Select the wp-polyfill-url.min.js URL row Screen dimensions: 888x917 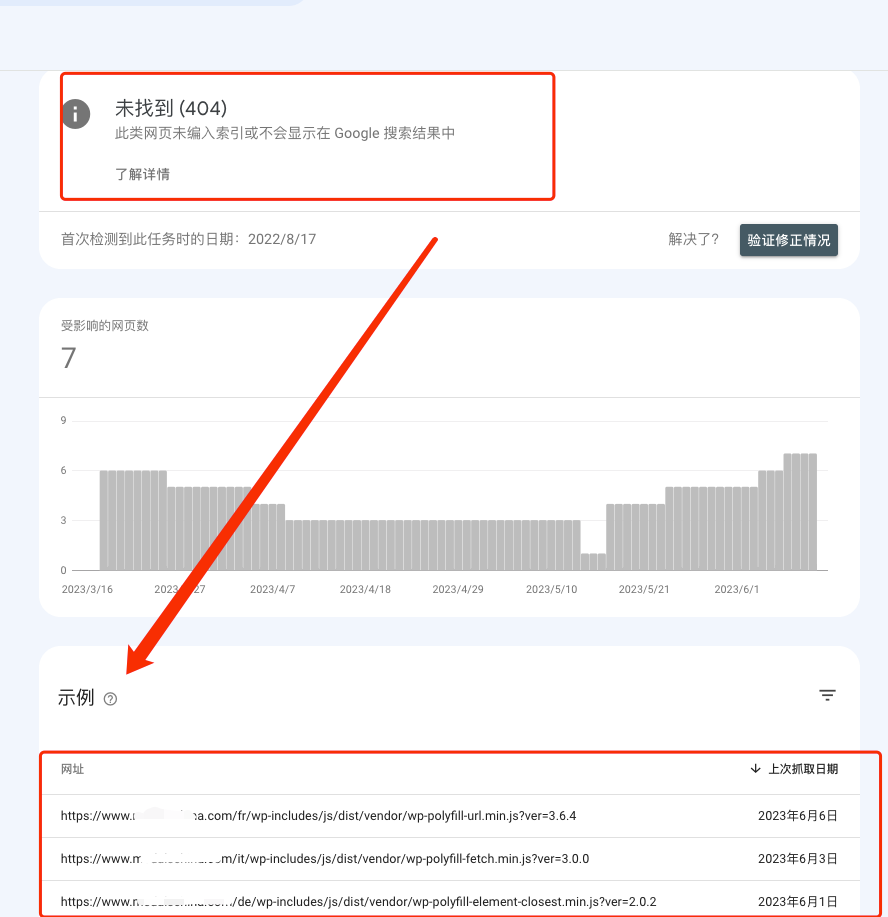450,816
